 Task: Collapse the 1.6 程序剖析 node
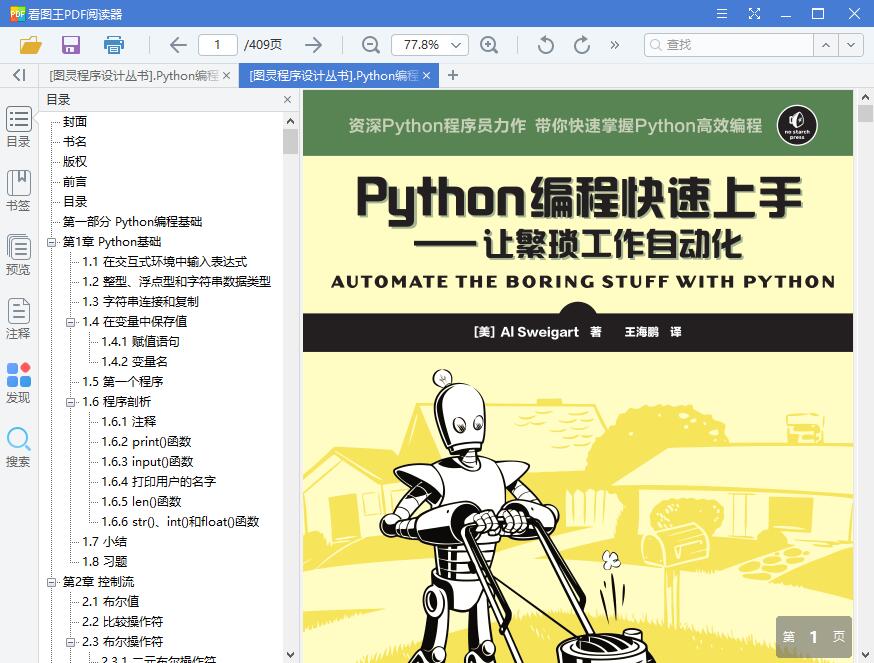tap(71, 402)
